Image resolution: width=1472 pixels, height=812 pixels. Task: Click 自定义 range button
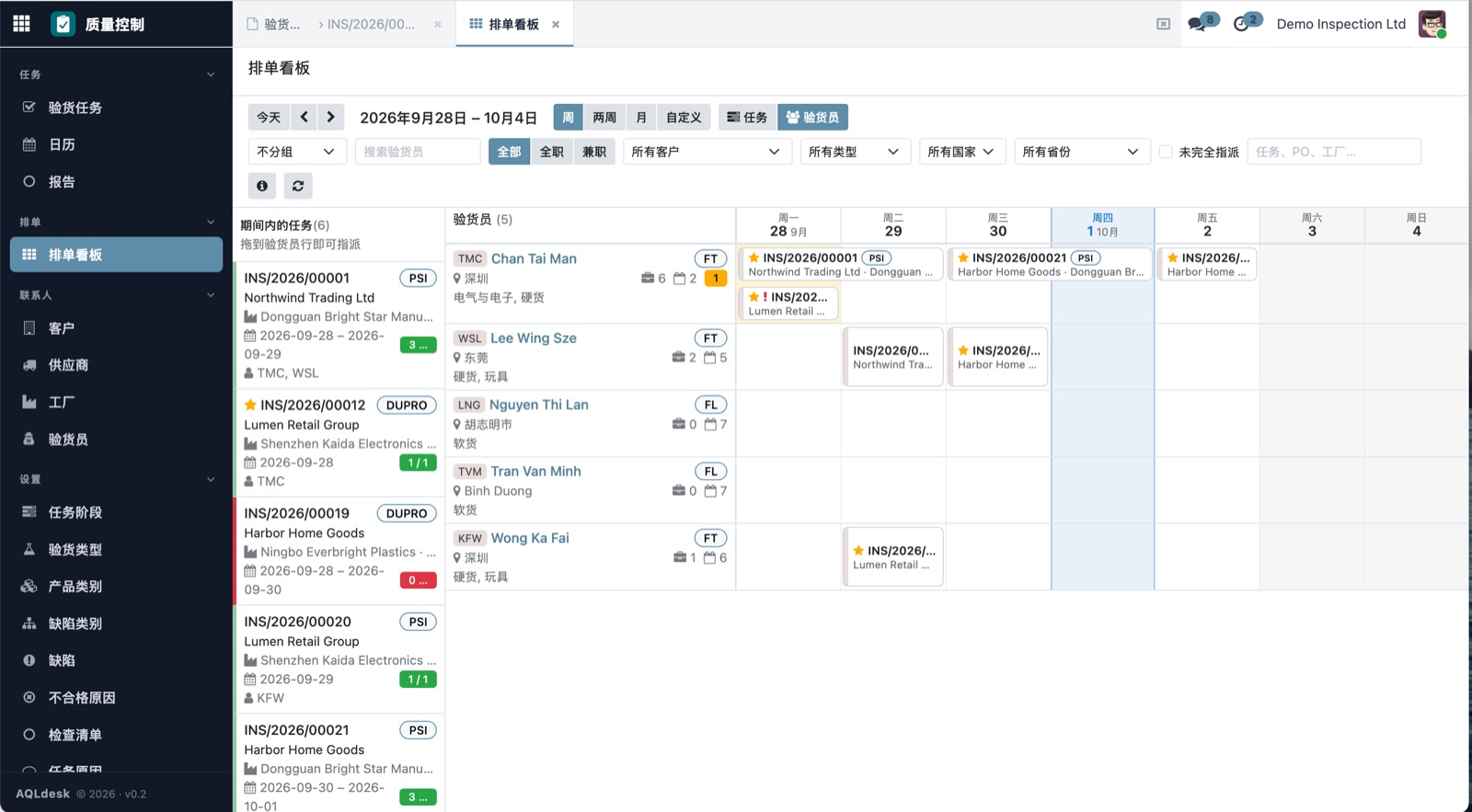(684, 117)
